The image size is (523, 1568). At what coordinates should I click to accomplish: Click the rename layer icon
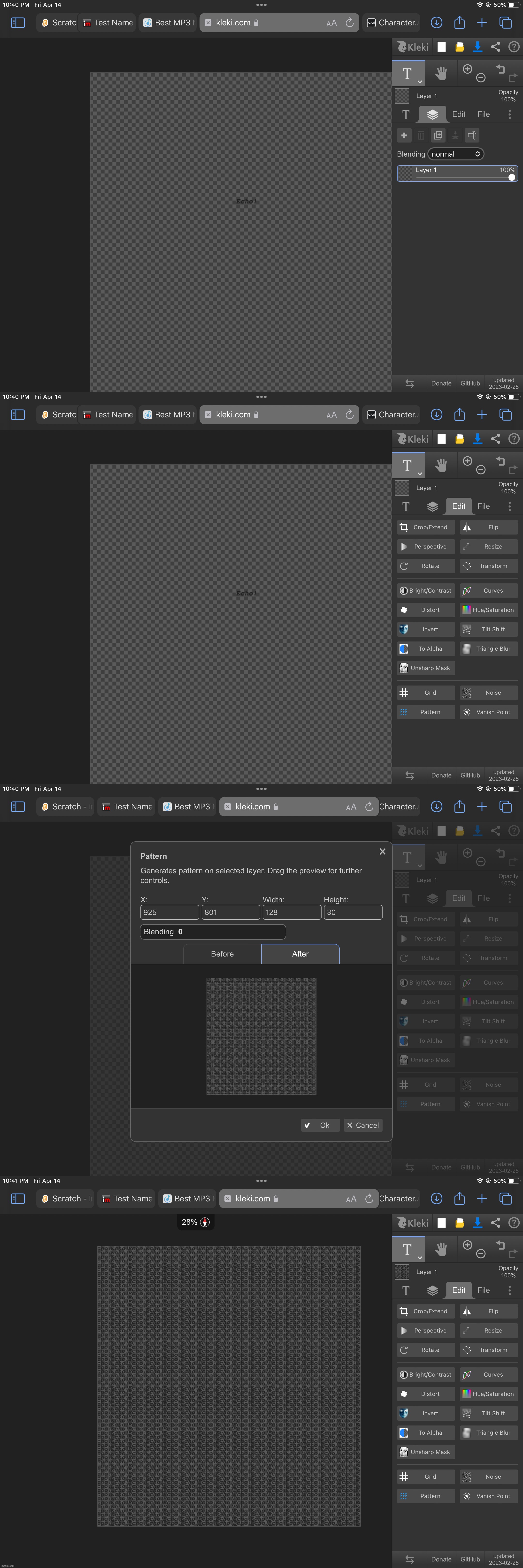click(472, 135)
